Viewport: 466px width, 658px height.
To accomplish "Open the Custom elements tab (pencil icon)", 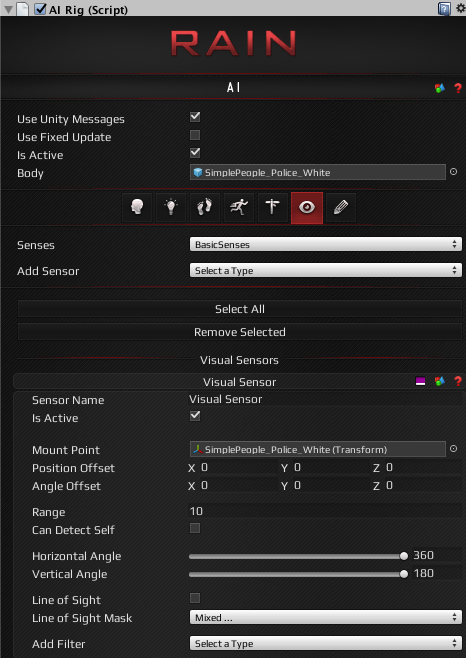I will [341, 207].
